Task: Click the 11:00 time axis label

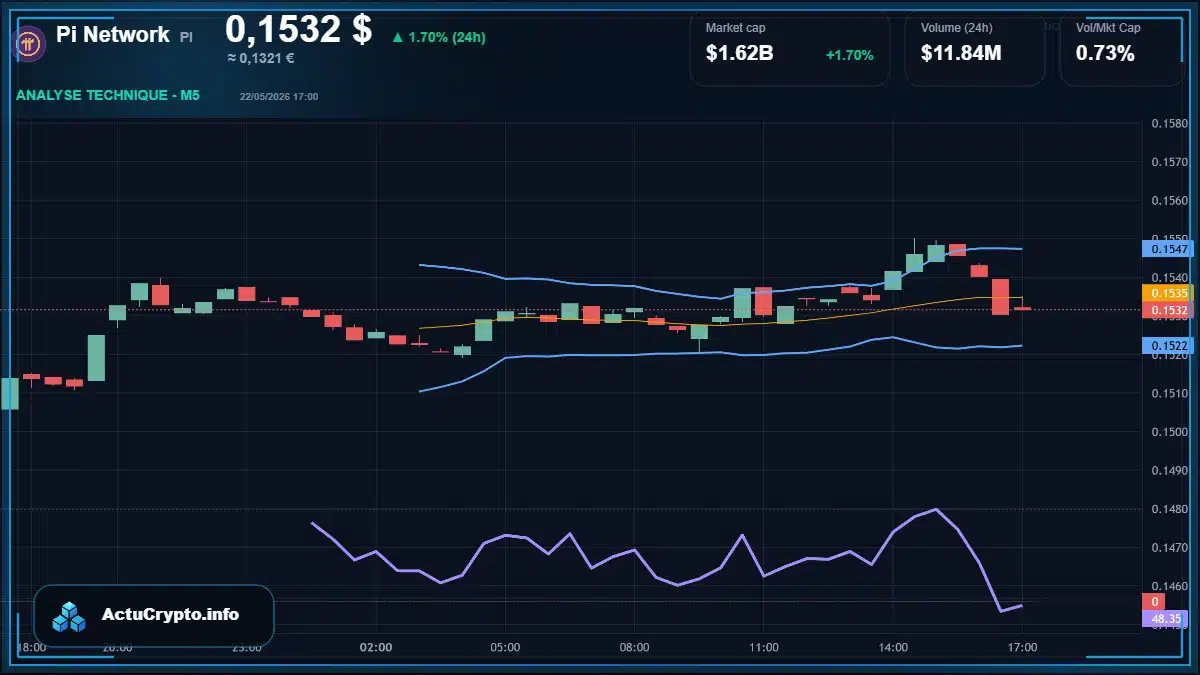Action: 763,647
